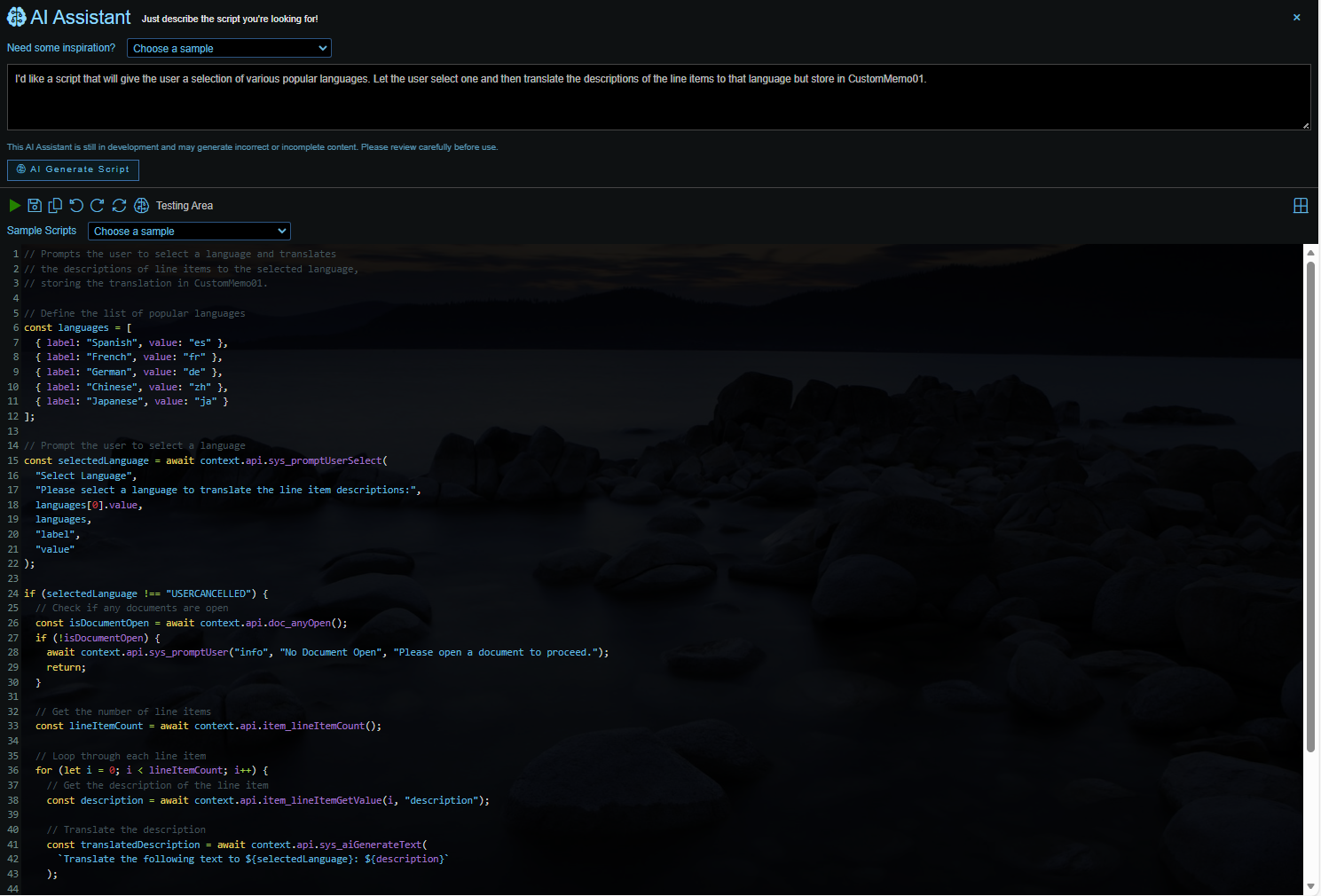Click the refresh circular arrows icon
The image size is (1321, 896).
(119, 206)
